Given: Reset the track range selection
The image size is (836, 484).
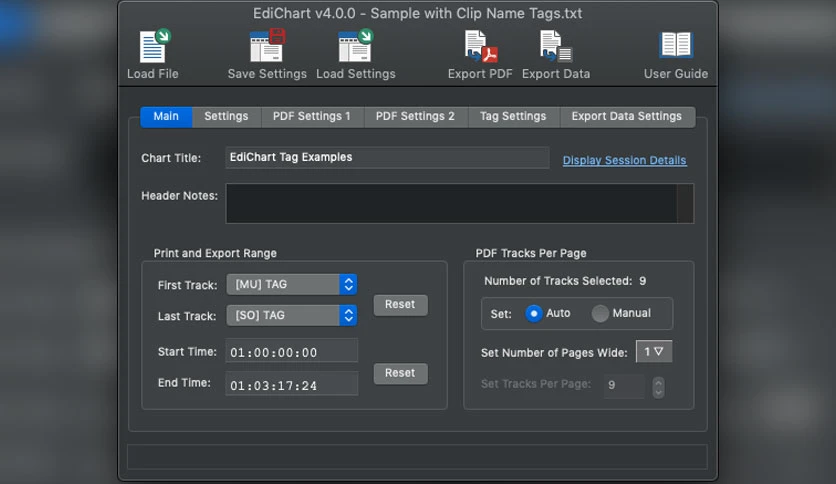Looking at the screenshot, I should click(400, 305).
